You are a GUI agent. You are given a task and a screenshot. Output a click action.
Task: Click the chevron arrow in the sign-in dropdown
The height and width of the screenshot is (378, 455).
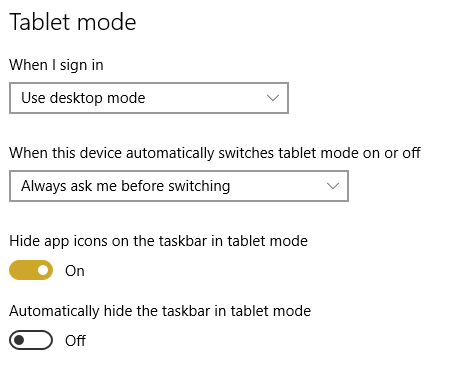[x=273, y=98]
